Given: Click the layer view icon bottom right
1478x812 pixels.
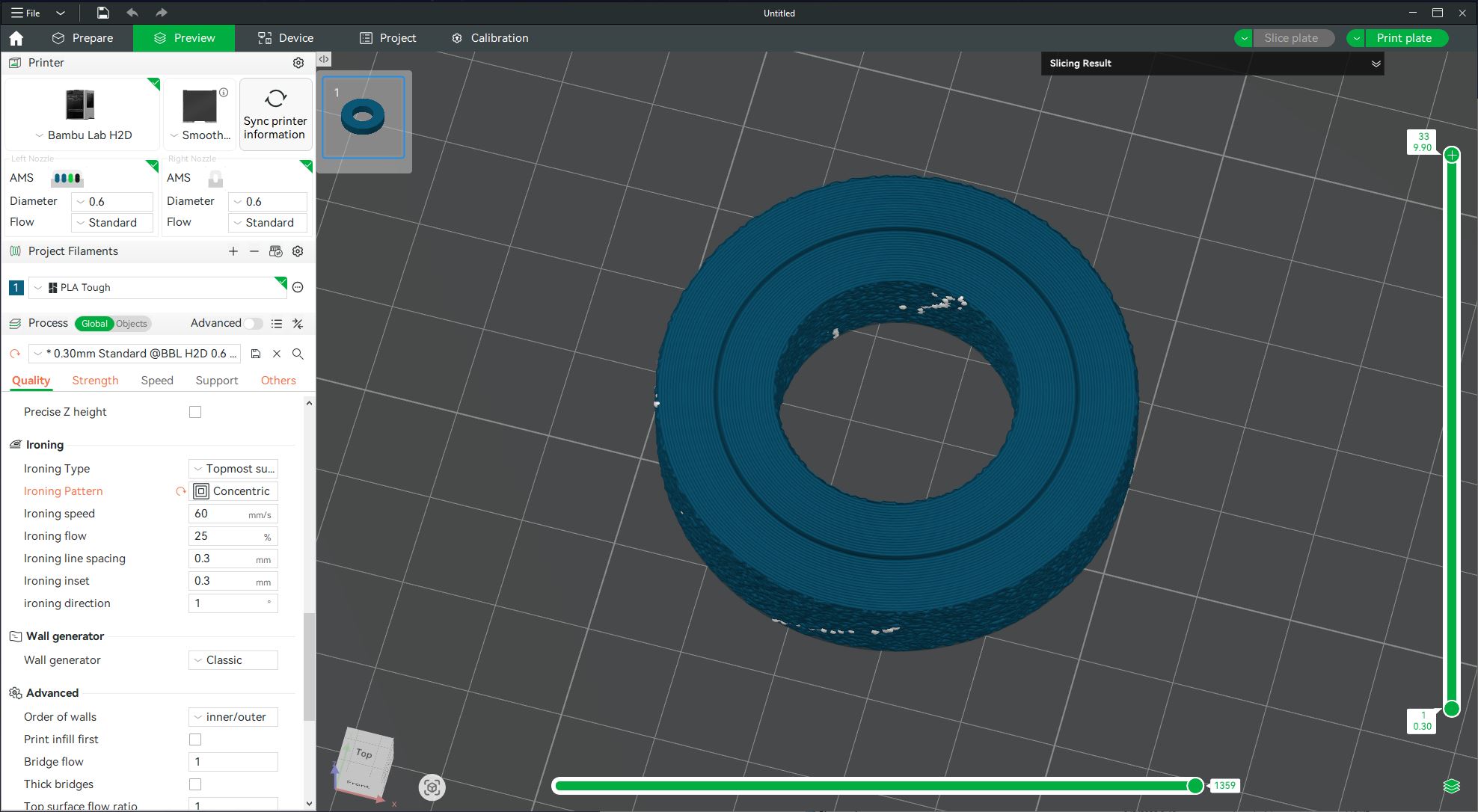Looking at the screenshot, I should click(1452, 786).
